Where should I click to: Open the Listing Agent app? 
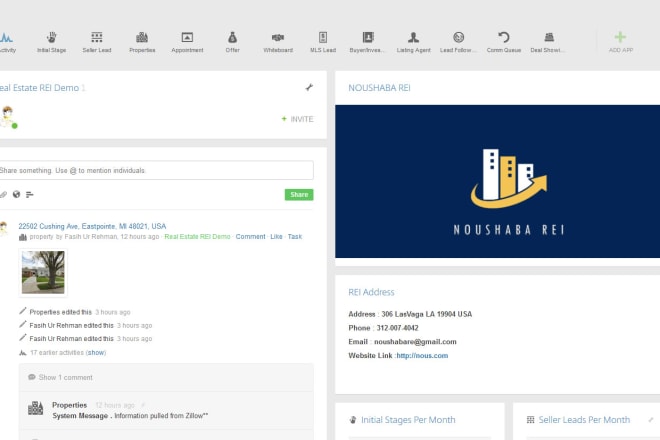413,42
